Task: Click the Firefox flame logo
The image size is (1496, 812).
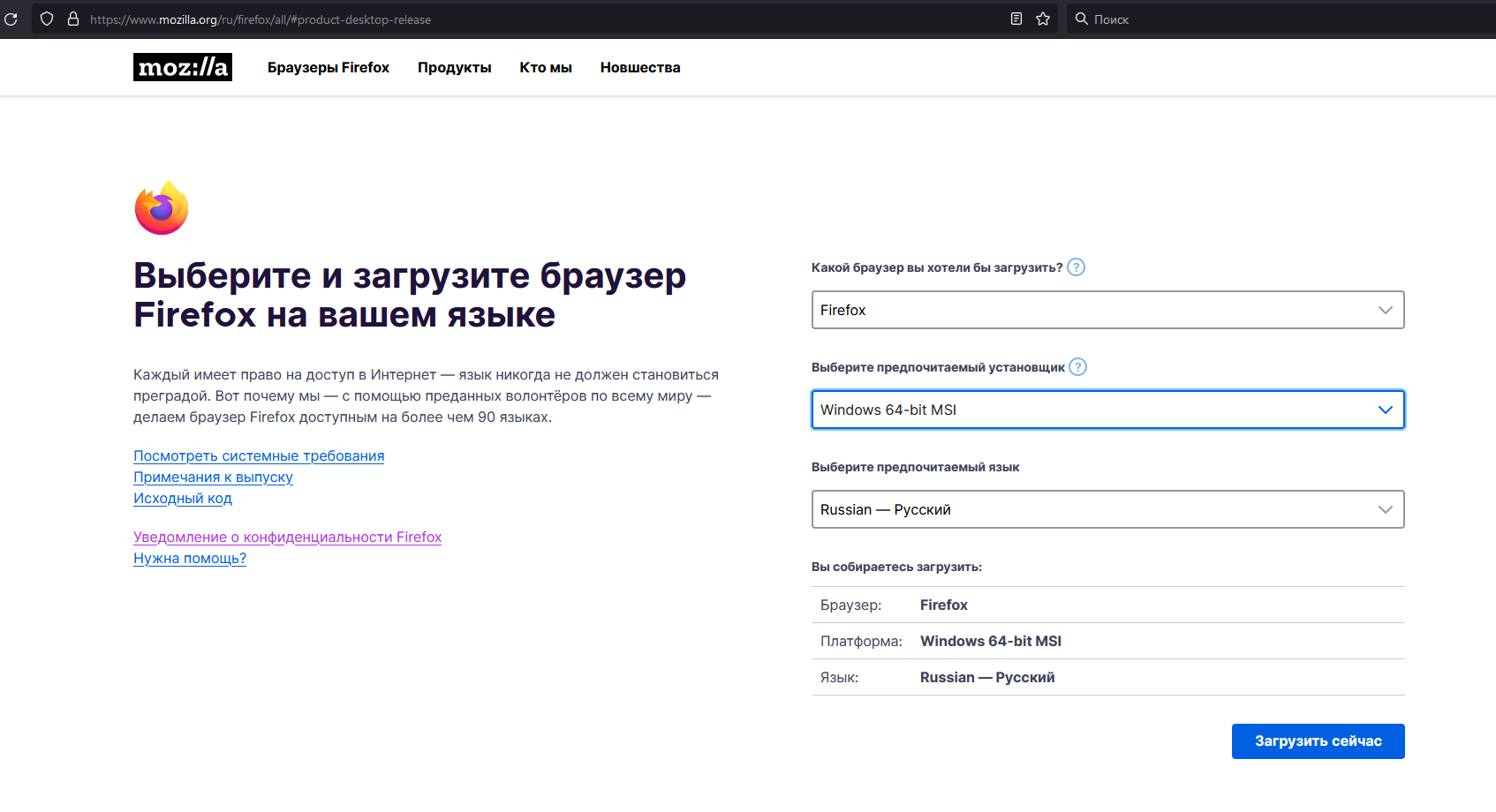Action: pyautogui.click(x=162, y=207)
